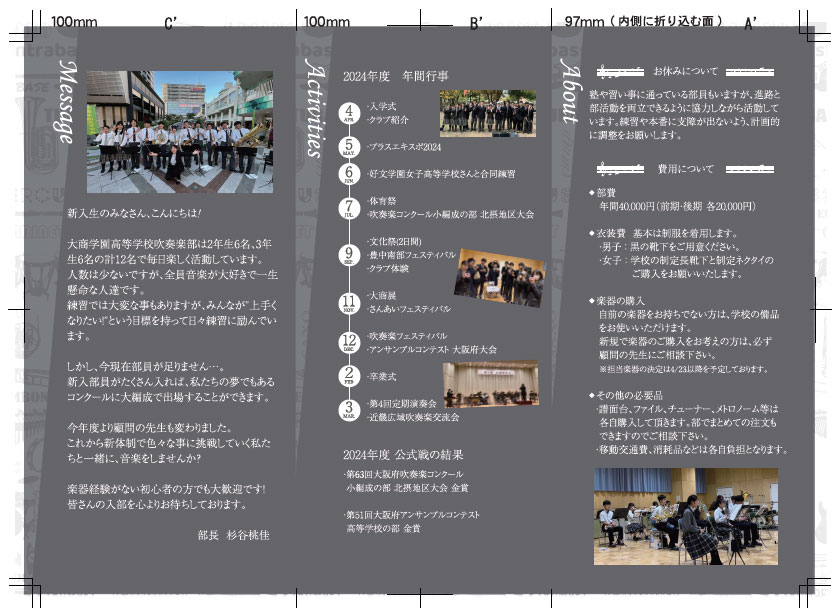Click the May (5) month circle marker

click(349, 147)
